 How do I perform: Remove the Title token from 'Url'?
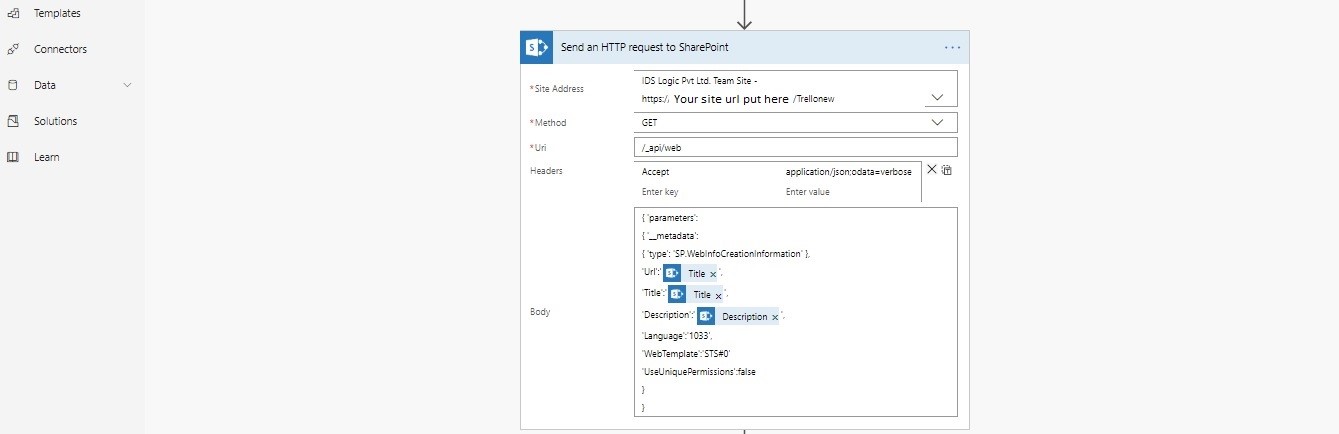[x=712, y=274]
